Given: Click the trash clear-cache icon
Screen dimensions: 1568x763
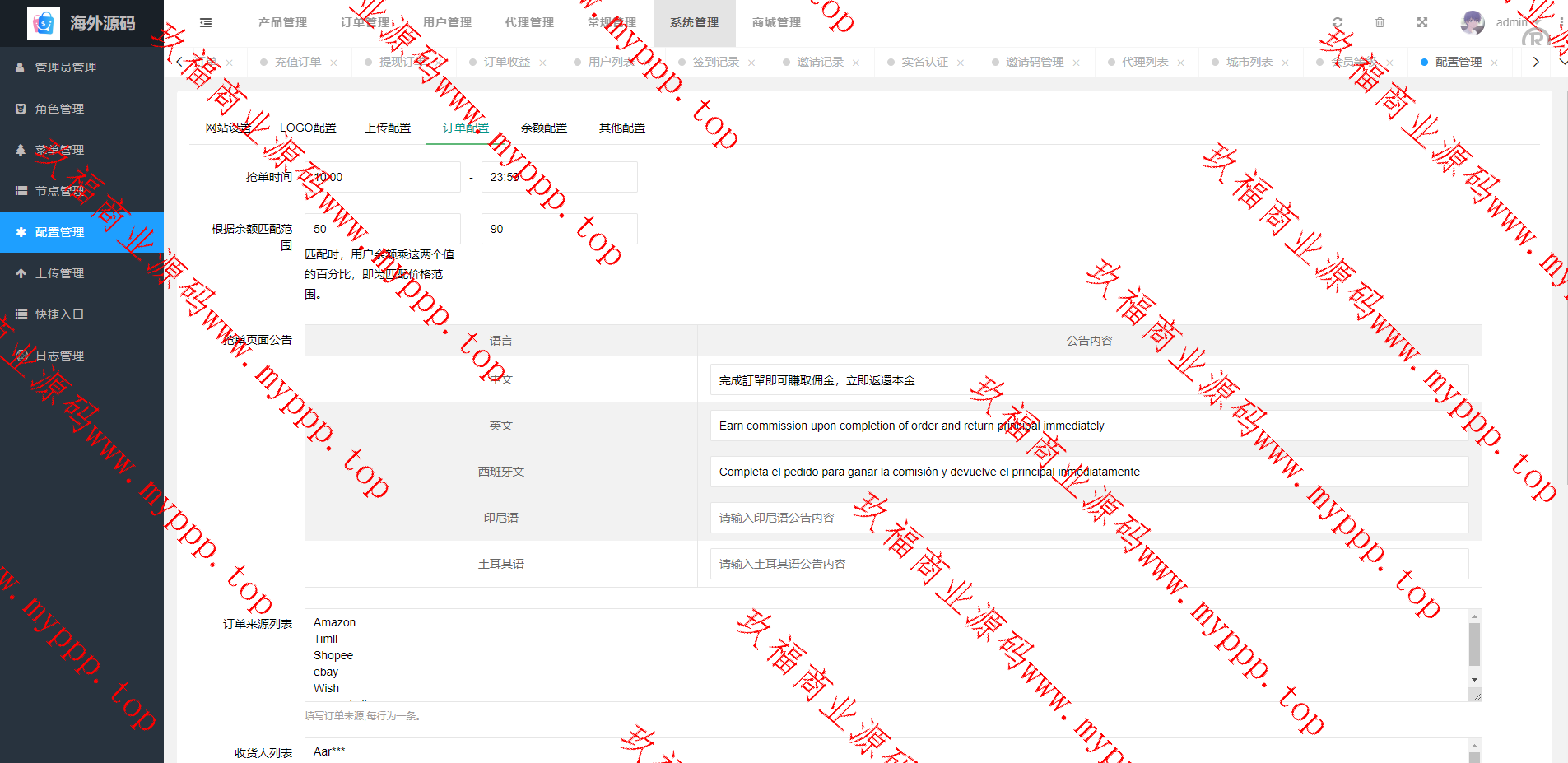Looking at the screenshot, I should pyautogui.click(x=1380, y=23).
